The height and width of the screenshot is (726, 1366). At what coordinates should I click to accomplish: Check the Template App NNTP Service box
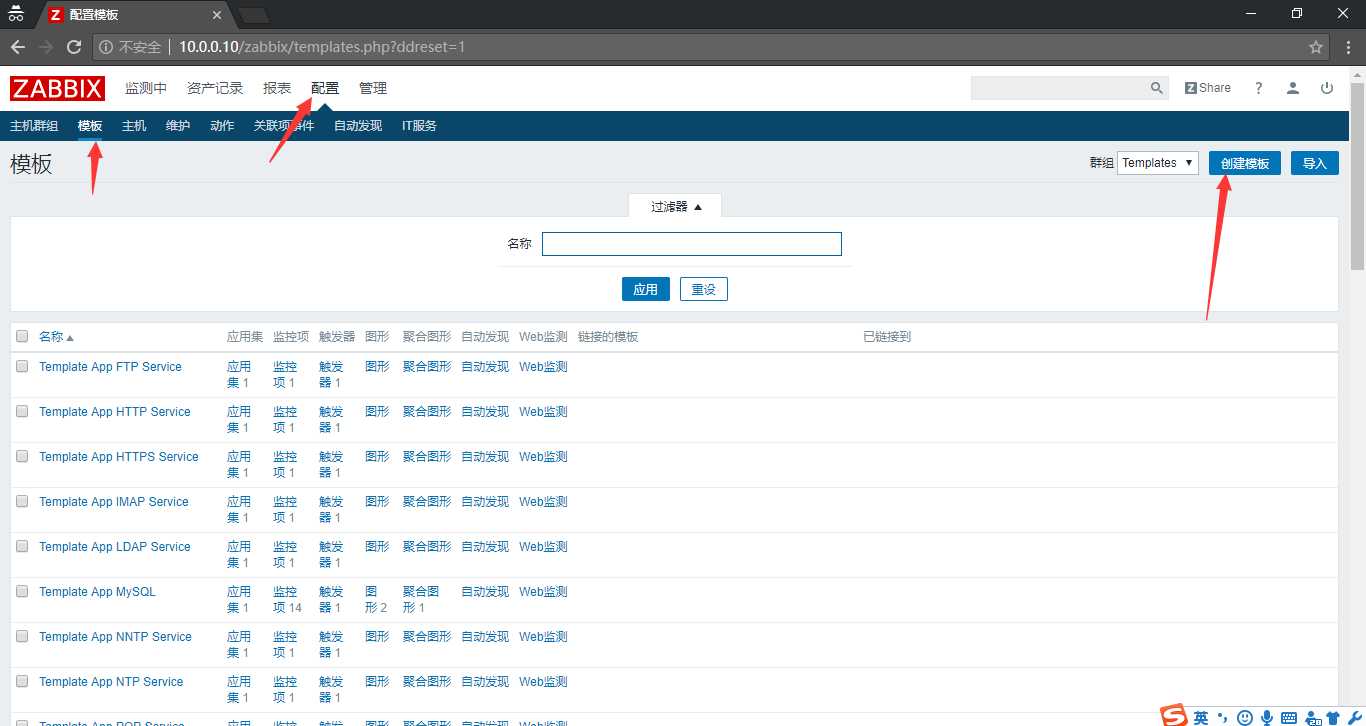click(22, 637)
